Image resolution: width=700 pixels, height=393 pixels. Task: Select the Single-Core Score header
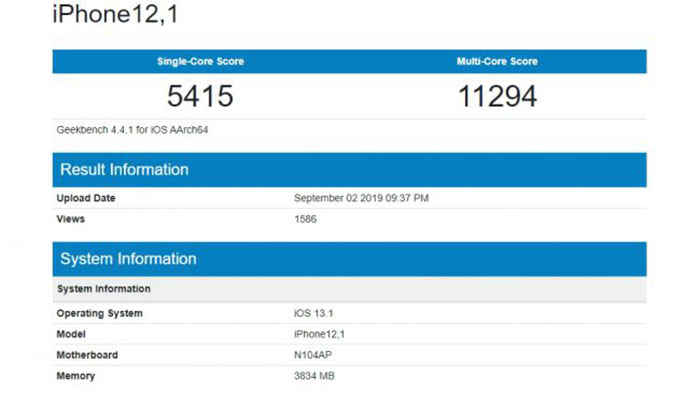point(200,62)
